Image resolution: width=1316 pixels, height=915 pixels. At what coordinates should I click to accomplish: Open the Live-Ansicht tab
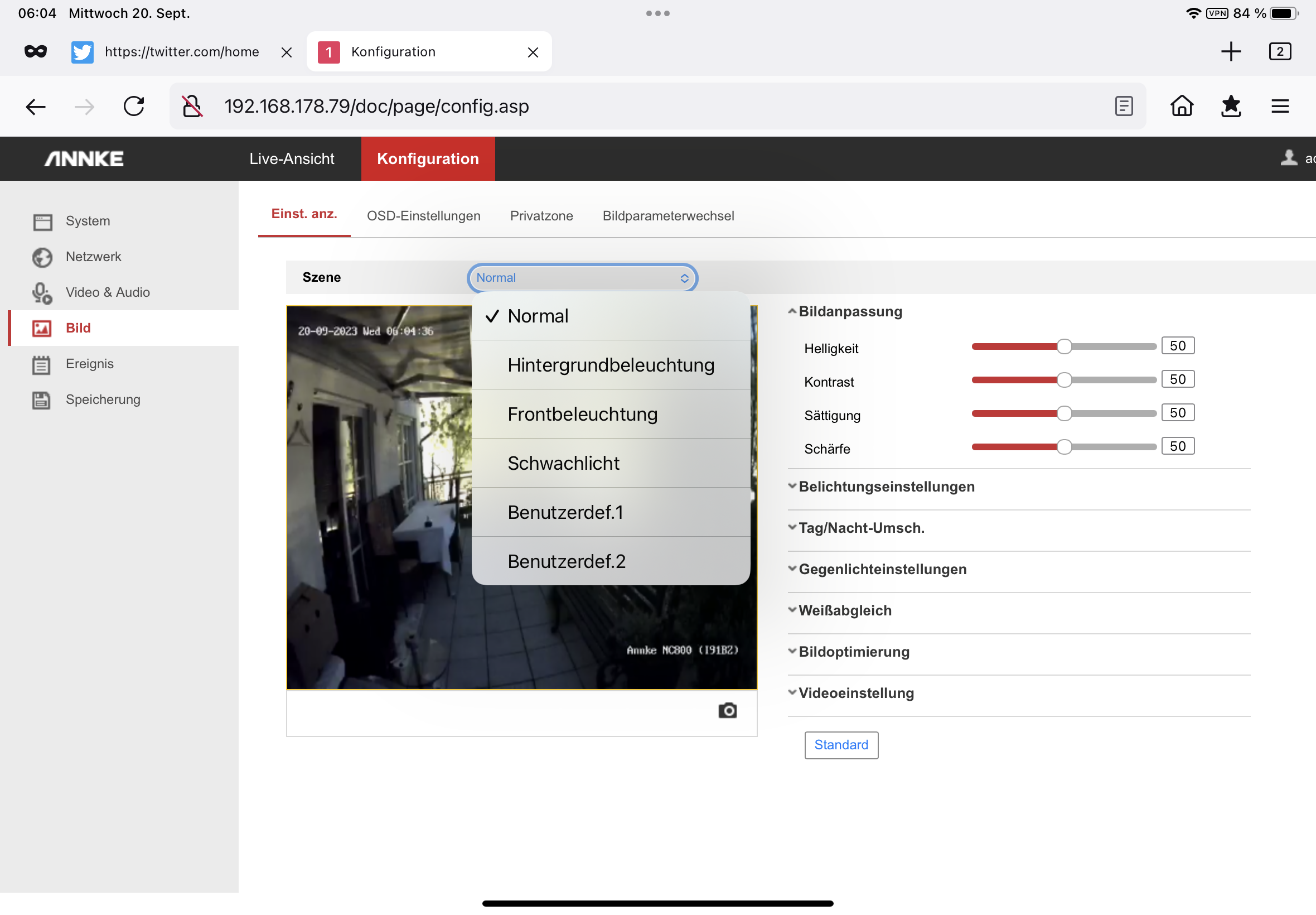pos(292,159)
